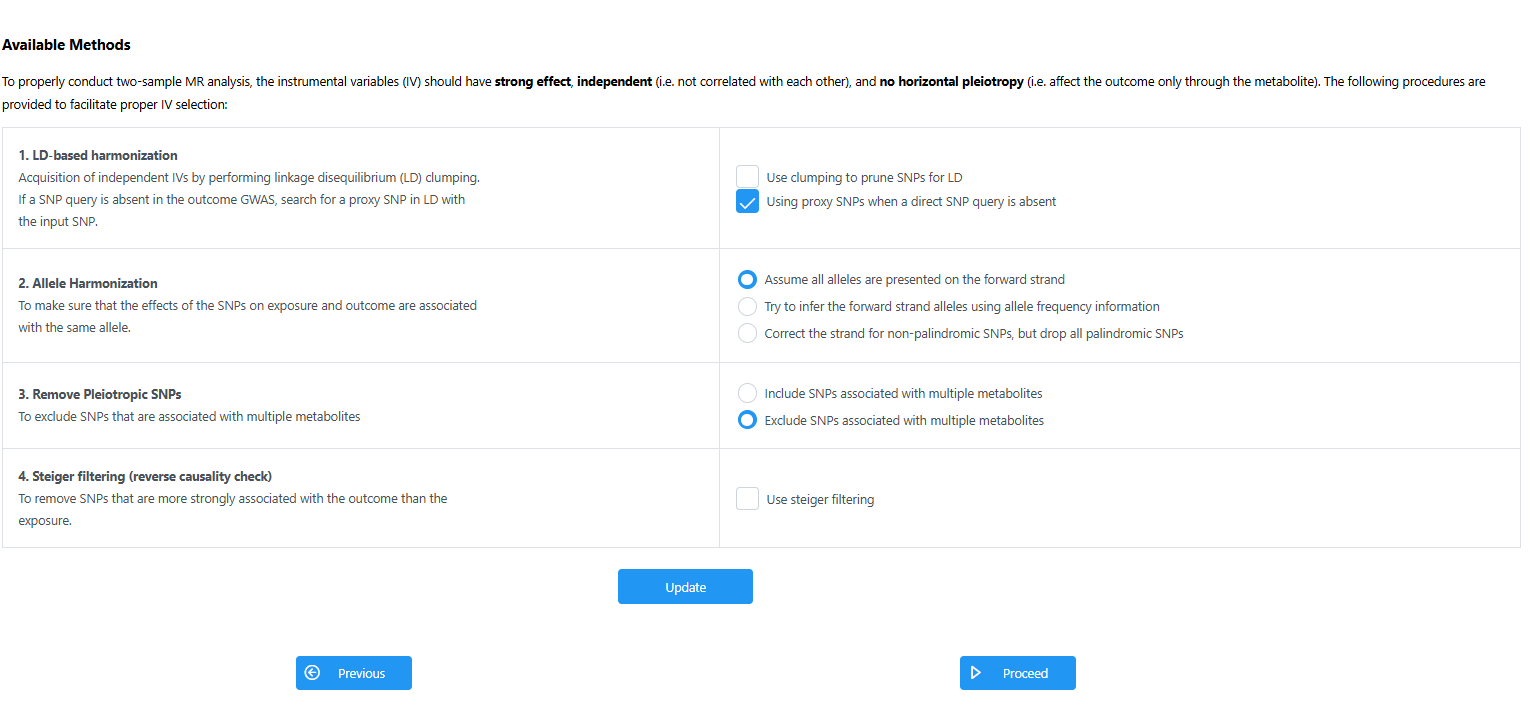The width and height of the screenshot is (1533, 714).
Task: Click the Proceed button label
Action: [1025, 673]
